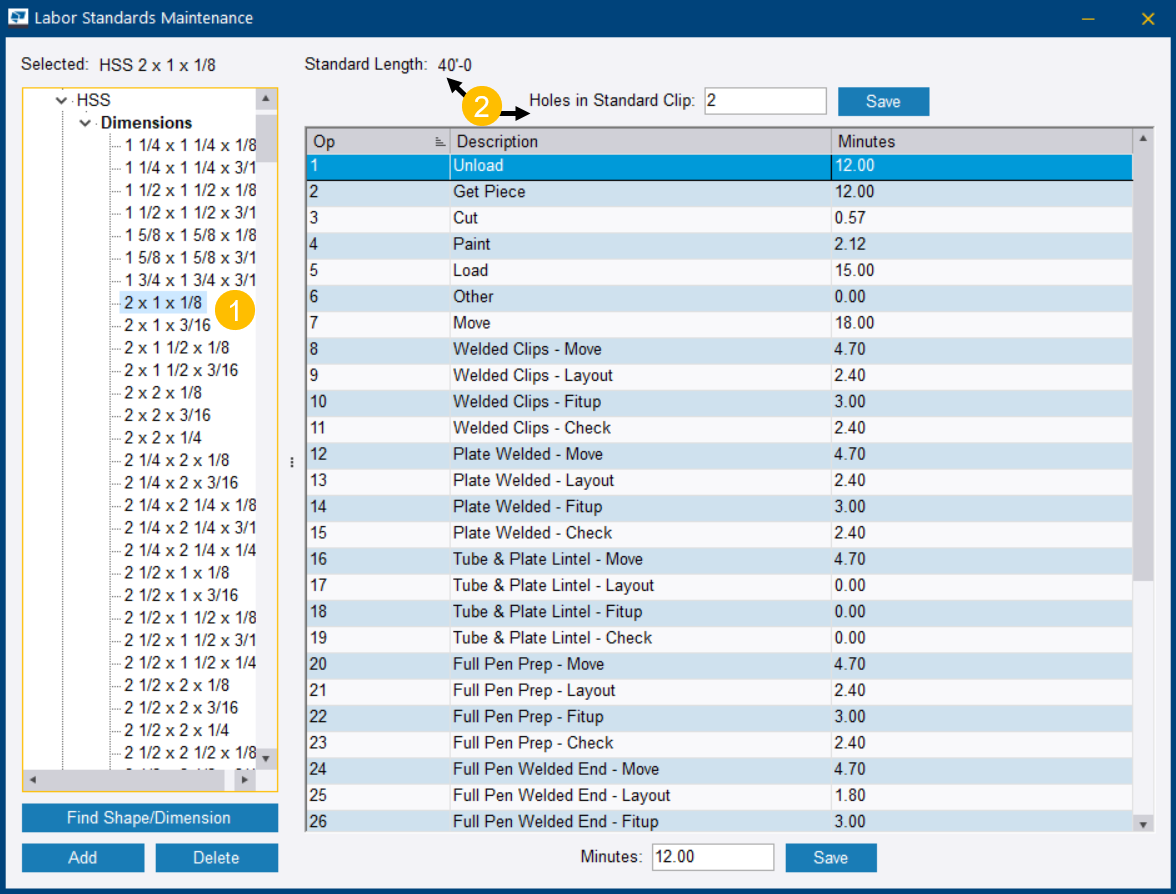Collapse the HSS tree node
Viewport: 1176px width, 894px height.
[x=63, y=101]
